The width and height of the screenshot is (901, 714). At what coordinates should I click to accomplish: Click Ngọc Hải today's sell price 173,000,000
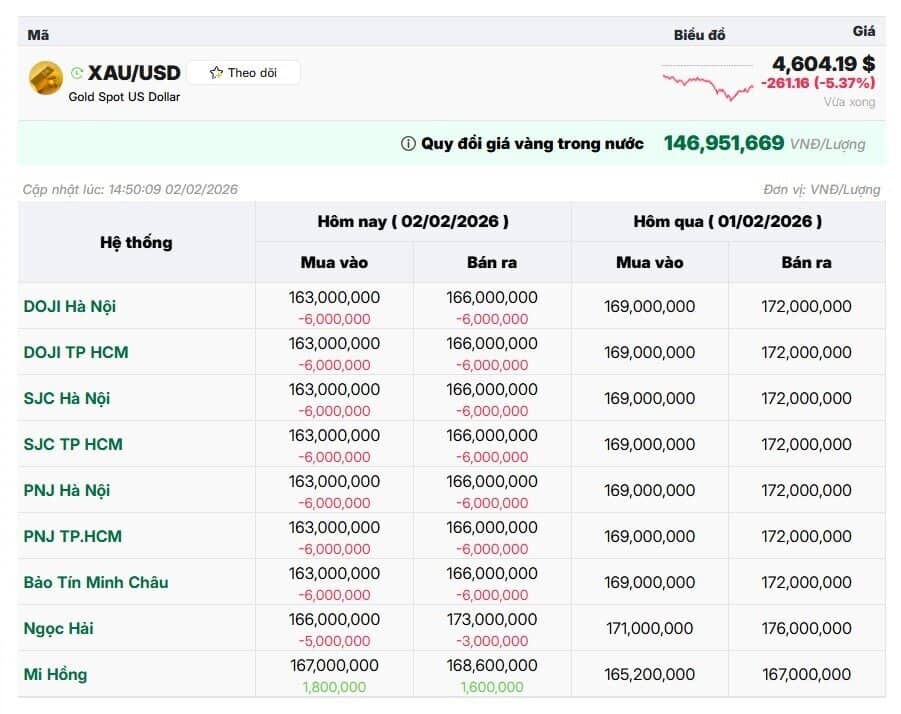492,619
